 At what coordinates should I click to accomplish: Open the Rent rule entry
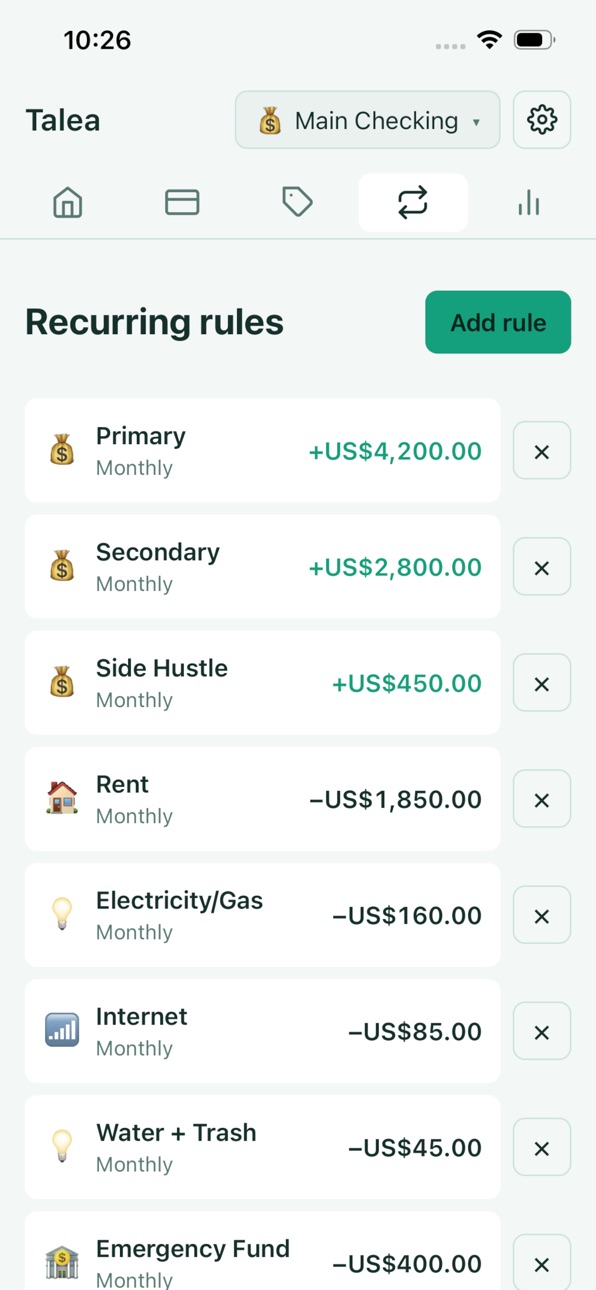tap(262, 799)
